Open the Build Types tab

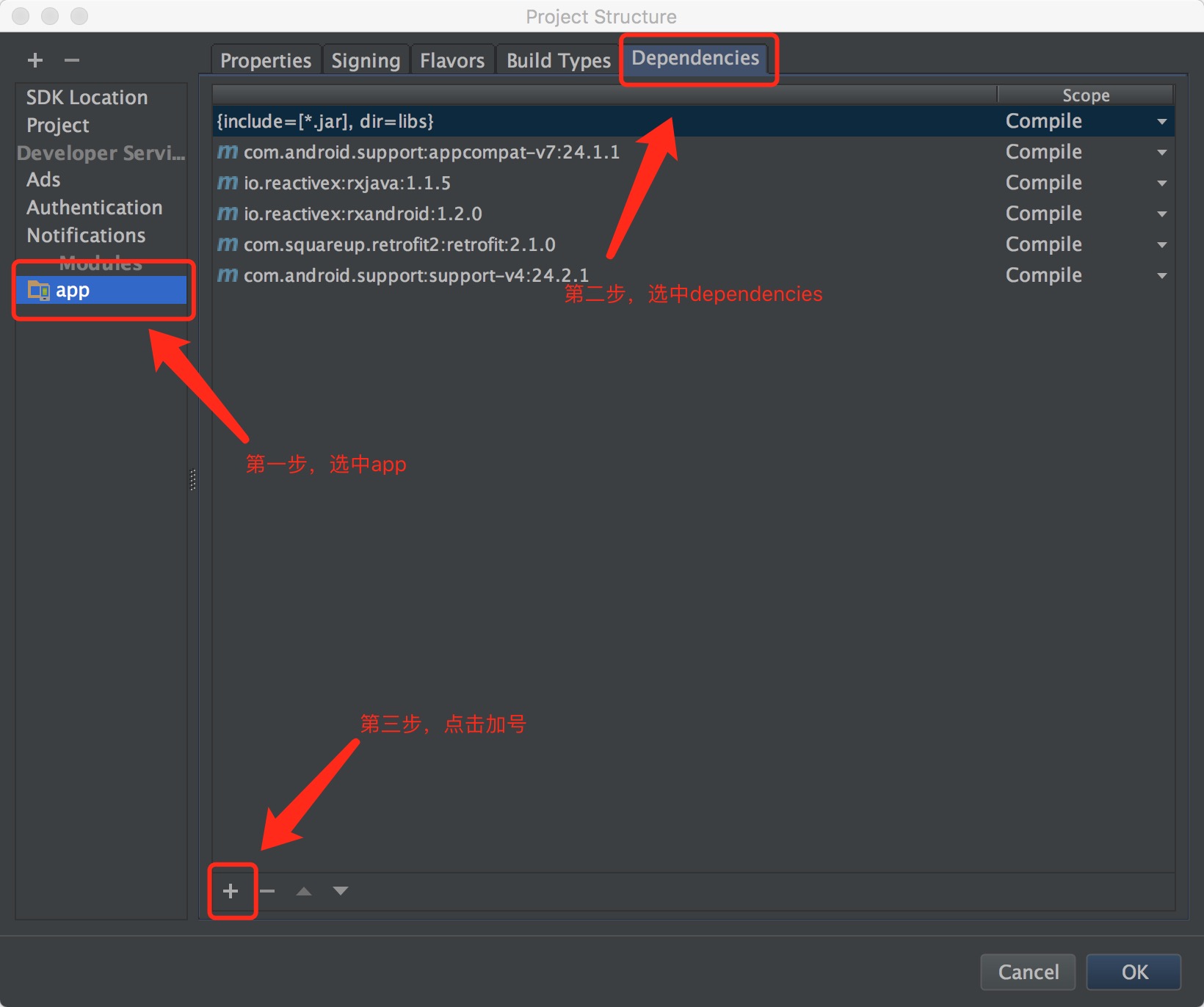(557, 59)
